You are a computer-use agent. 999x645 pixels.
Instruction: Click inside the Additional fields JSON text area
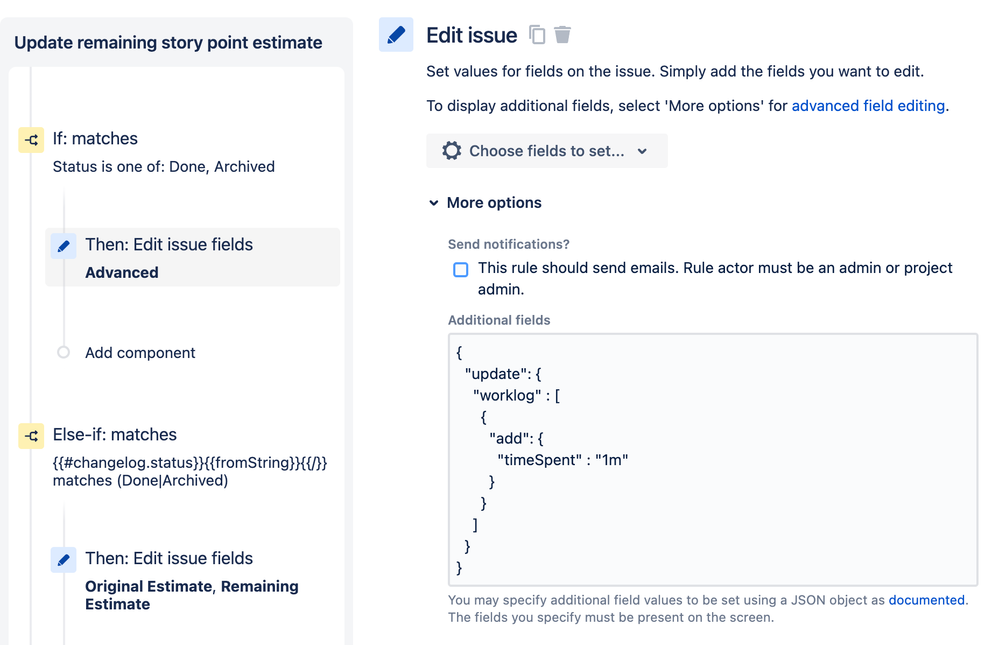[x=713, y=460]
